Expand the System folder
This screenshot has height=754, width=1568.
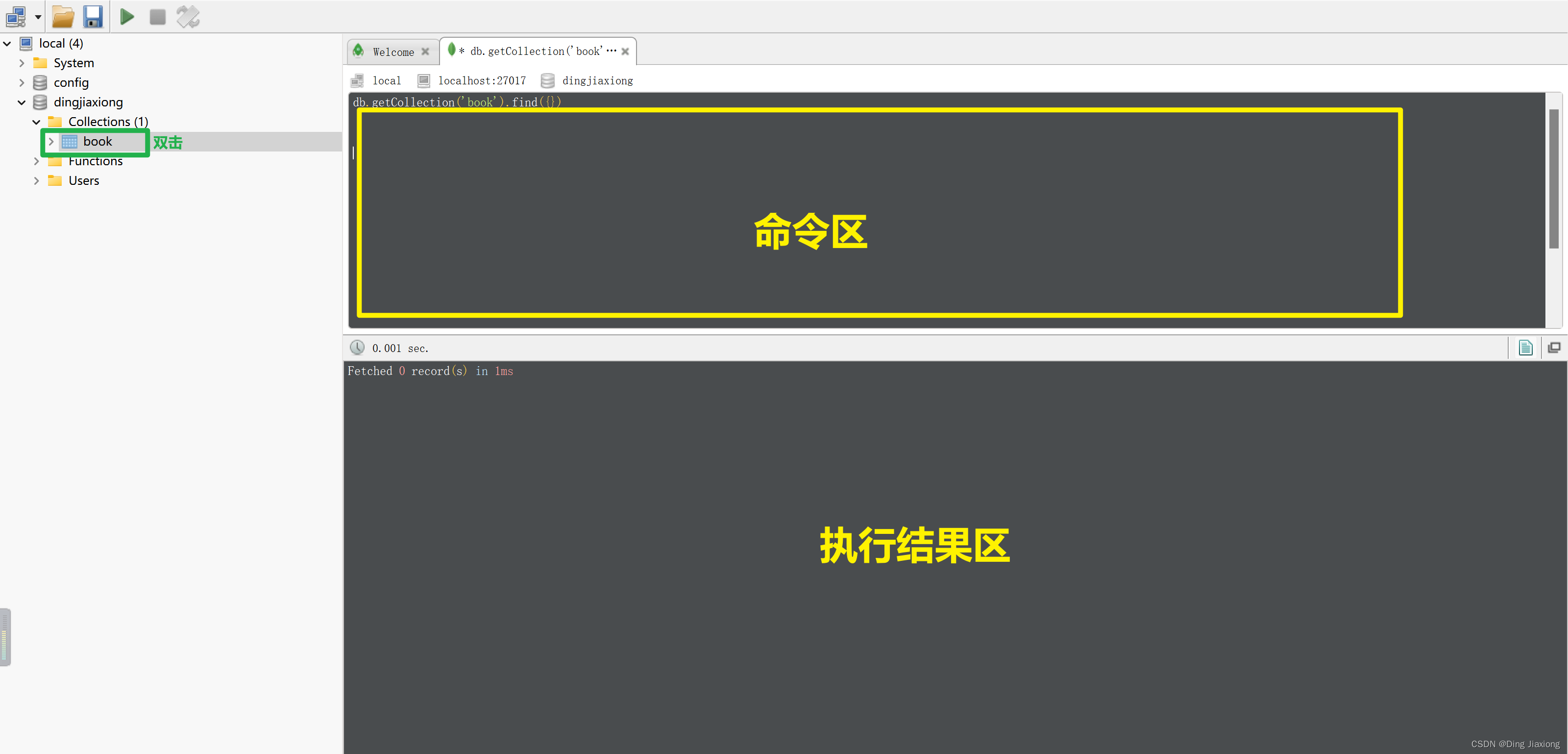[22, 63]
